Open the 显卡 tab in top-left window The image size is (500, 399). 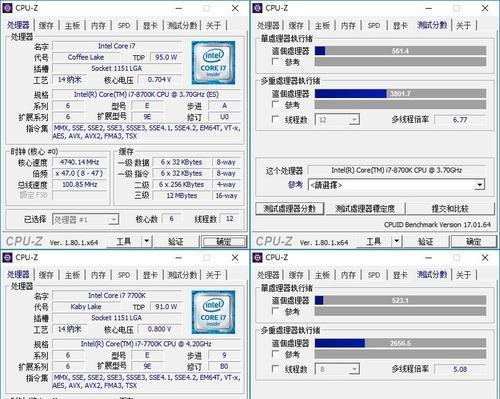point(150,25)
